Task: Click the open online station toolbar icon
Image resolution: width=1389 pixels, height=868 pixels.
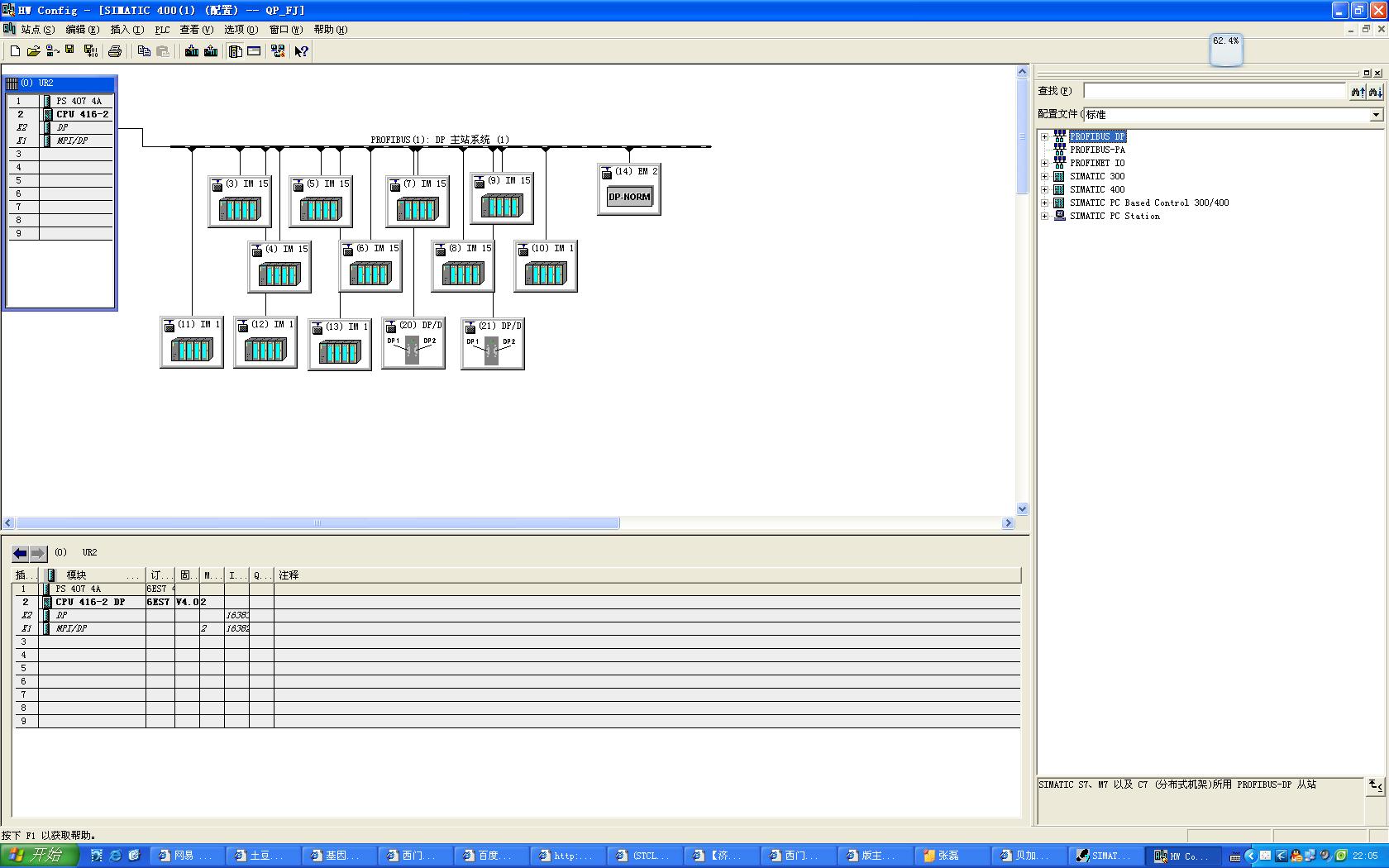Action: point(52,51)
